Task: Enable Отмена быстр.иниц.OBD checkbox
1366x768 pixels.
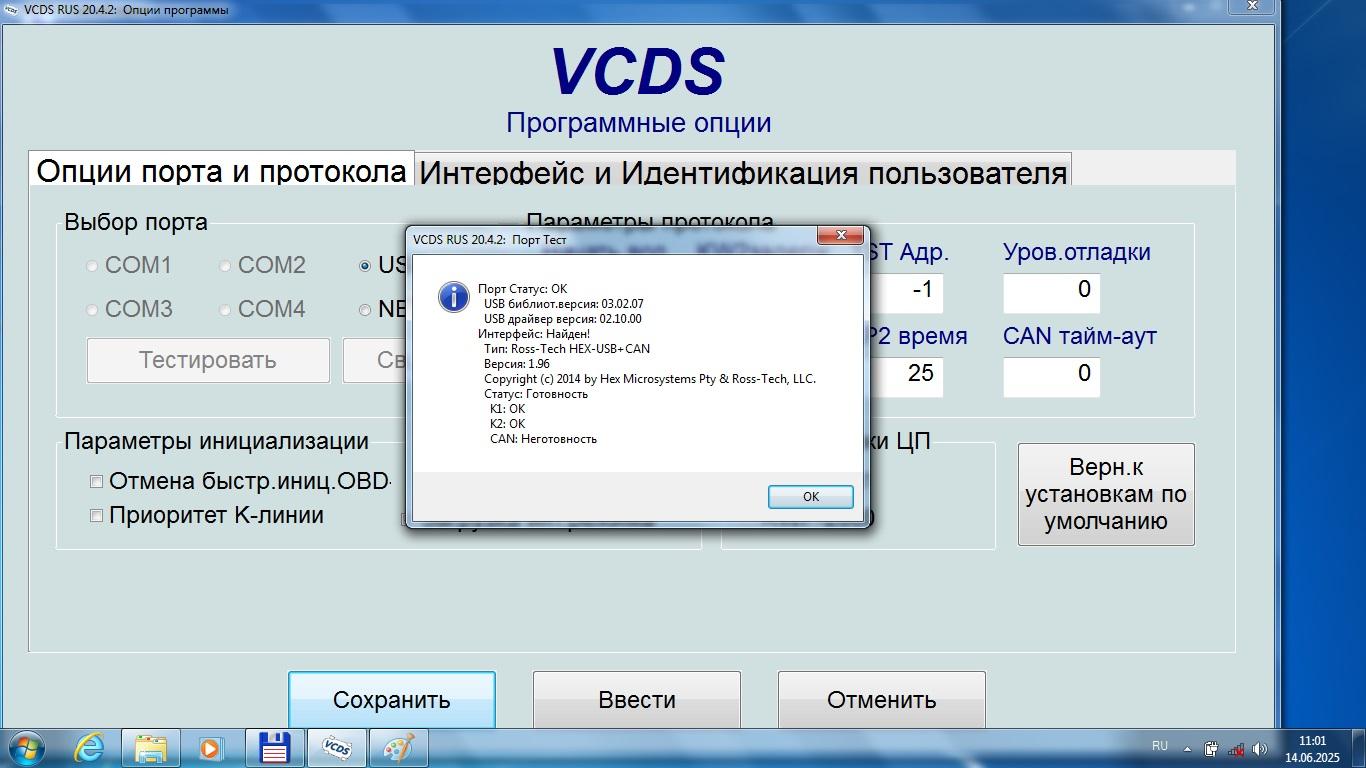Action: pos(97,482)
